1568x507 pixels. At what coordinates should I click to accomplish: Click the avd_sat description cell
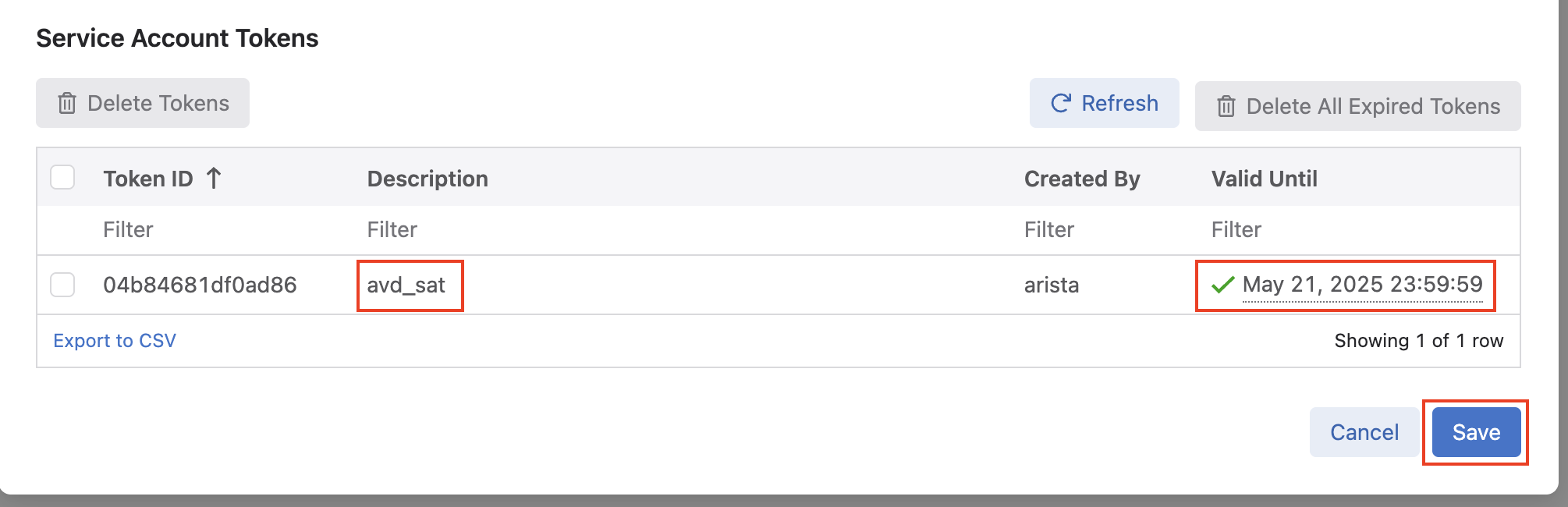[406, 285]
